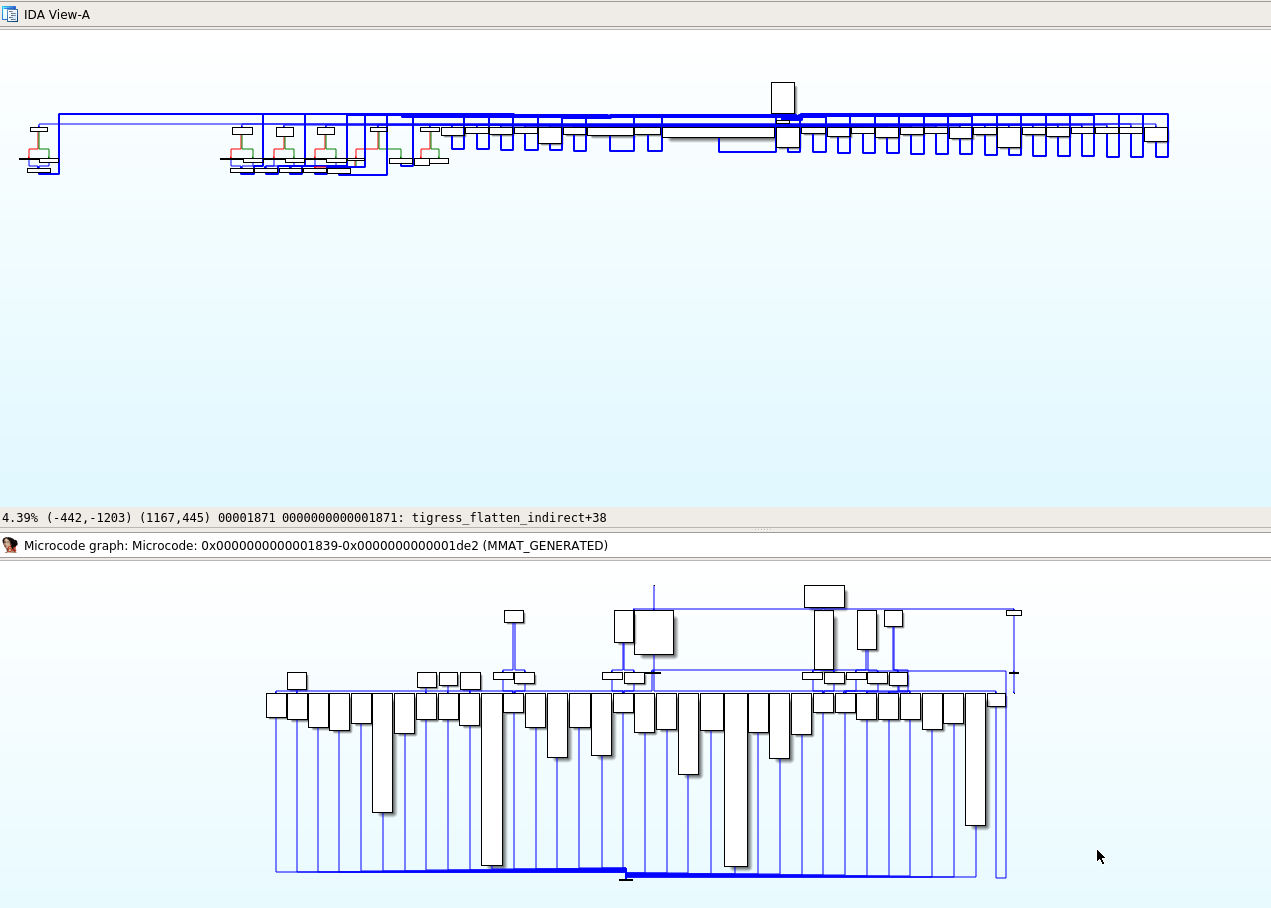Select the IDA View-A tab title
1271x908 pixels.
(57, 14)
